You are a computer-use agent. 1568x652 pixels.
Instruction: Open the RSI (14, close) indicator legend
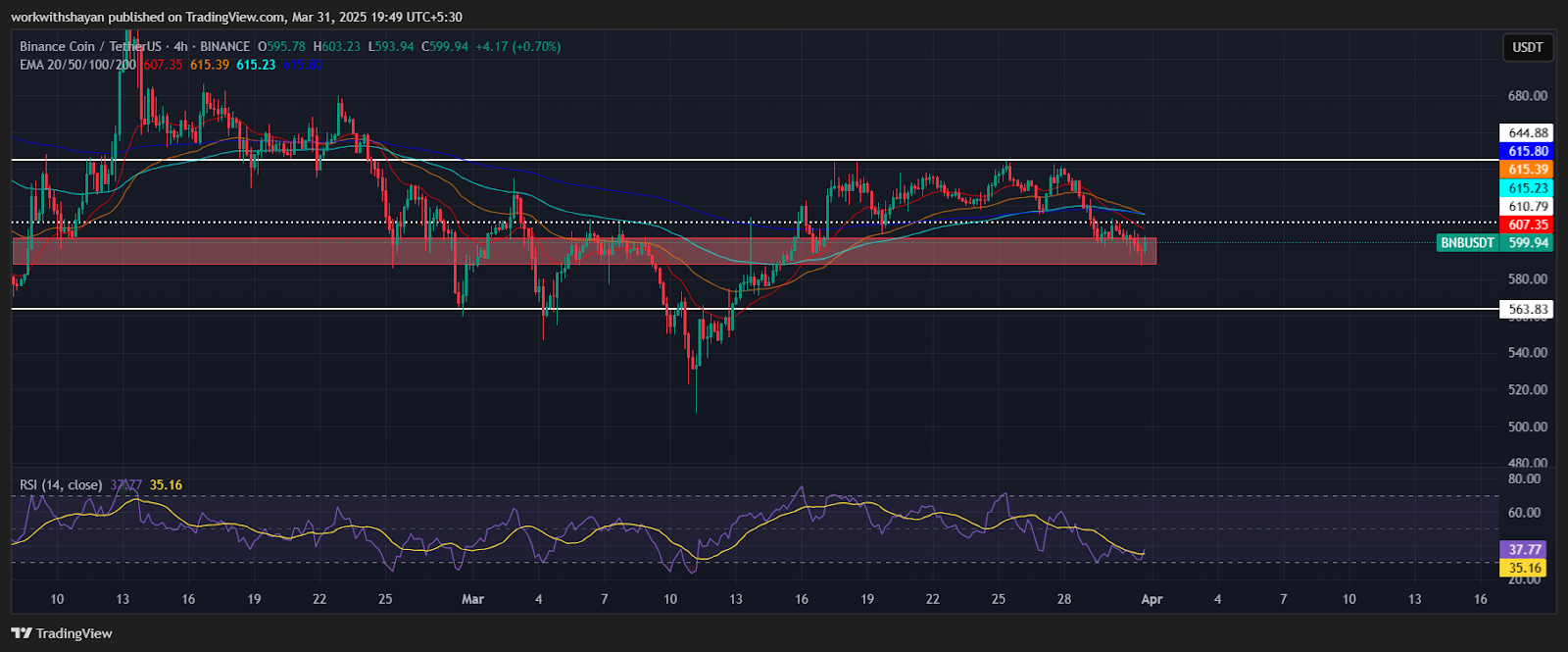(61, 484)
